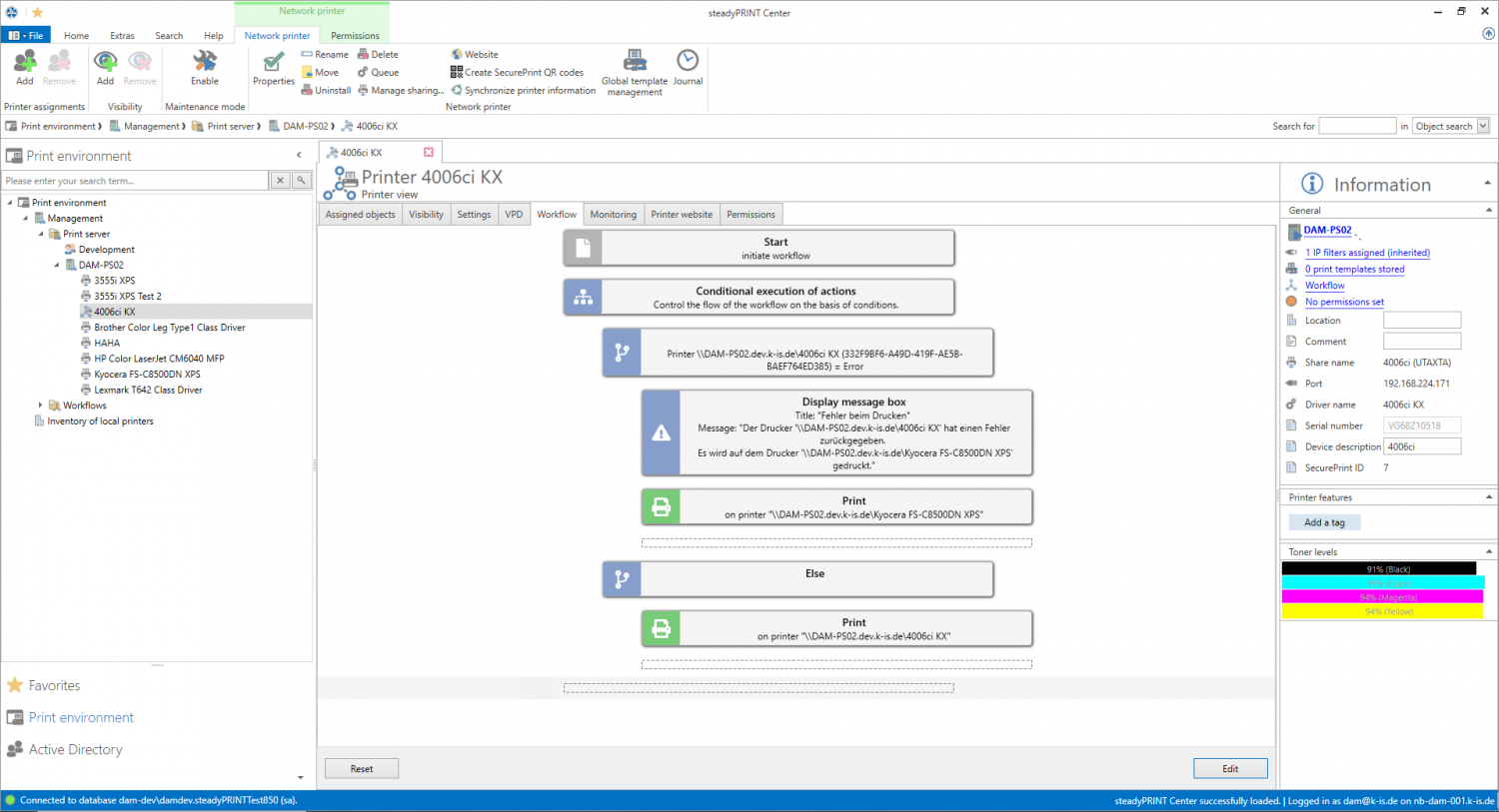Open printer Properties
The image size is (1499, 812).
pyautogui.click(x=273, y=70)
